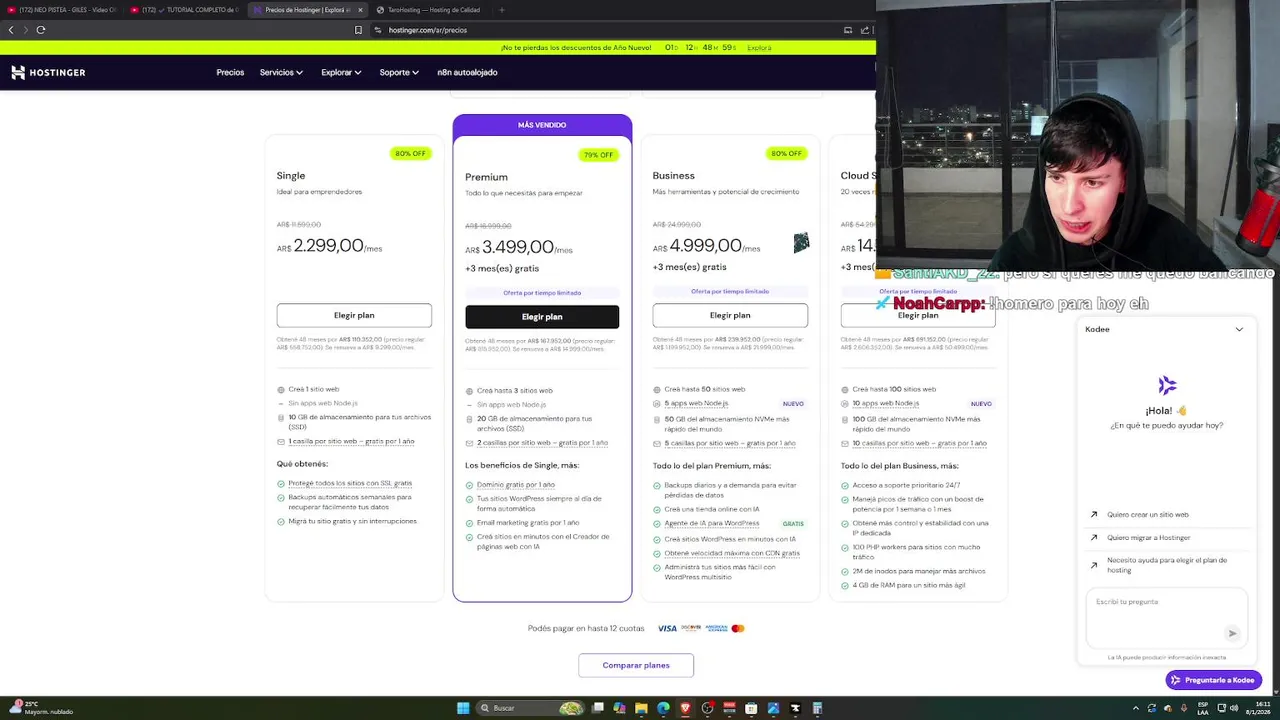Choose the Business plan button

730,315
